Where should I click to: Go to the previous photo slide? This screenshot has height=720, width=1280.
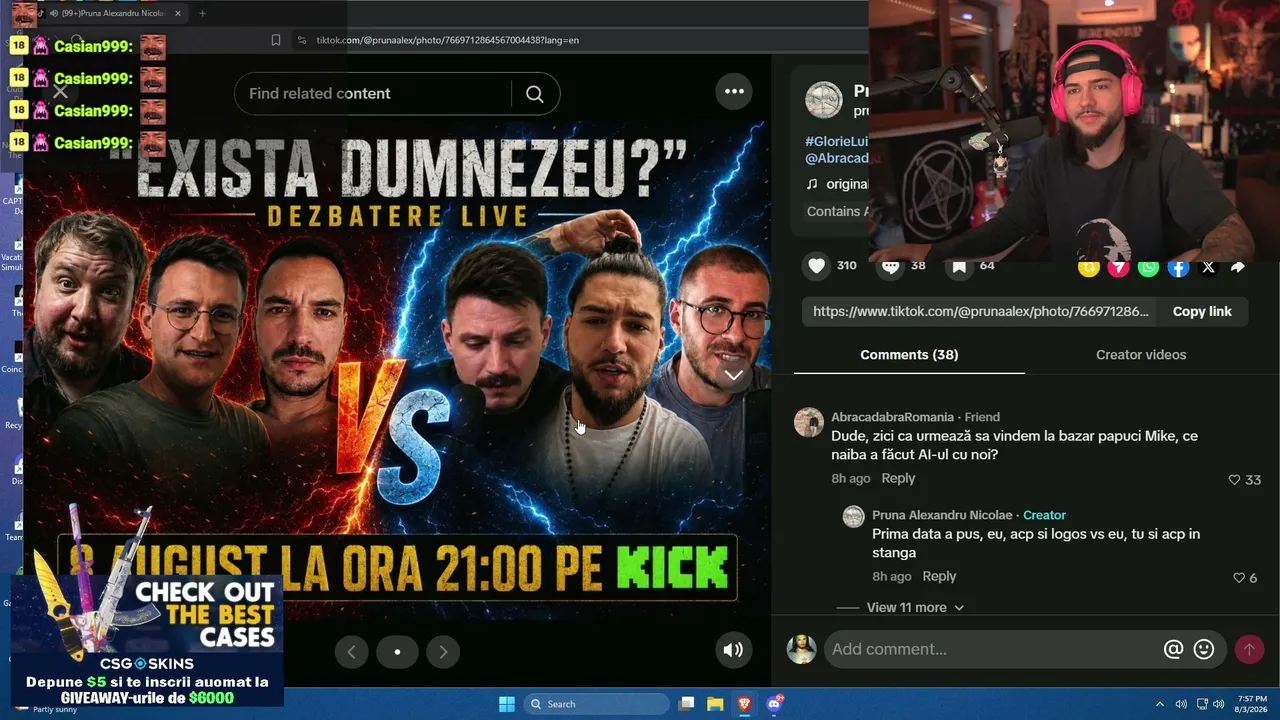[x=351, y=652]
